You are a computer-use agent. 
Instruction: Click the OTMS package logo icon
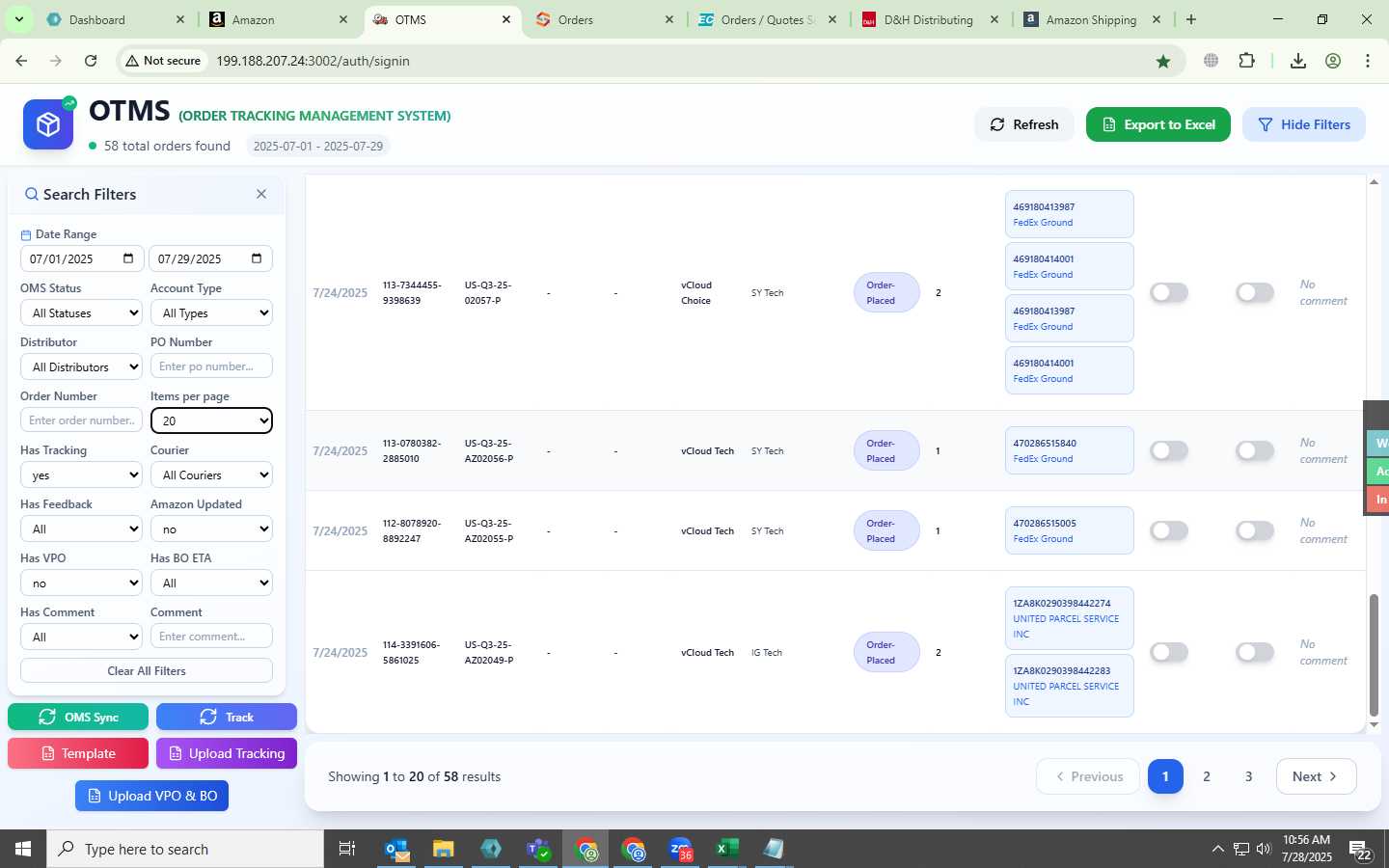tap(48, 124)
